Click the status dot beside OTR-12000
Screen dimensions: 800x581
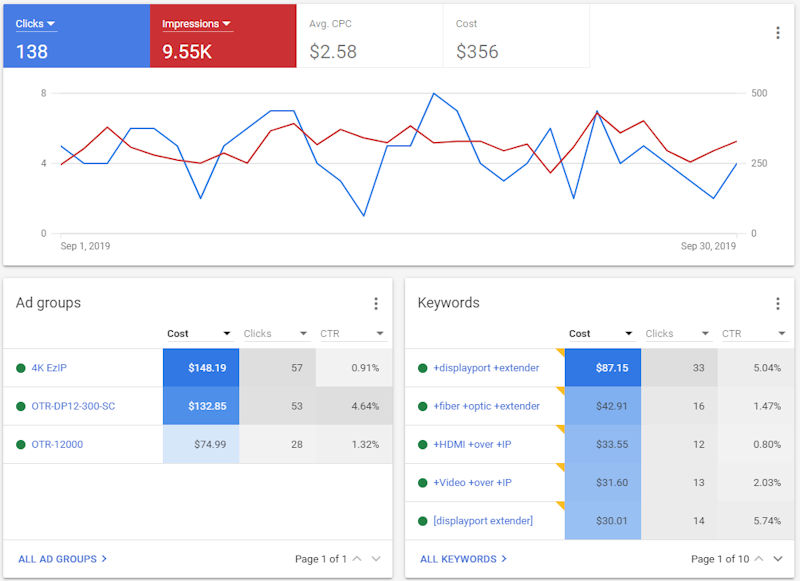pos(21,444)
